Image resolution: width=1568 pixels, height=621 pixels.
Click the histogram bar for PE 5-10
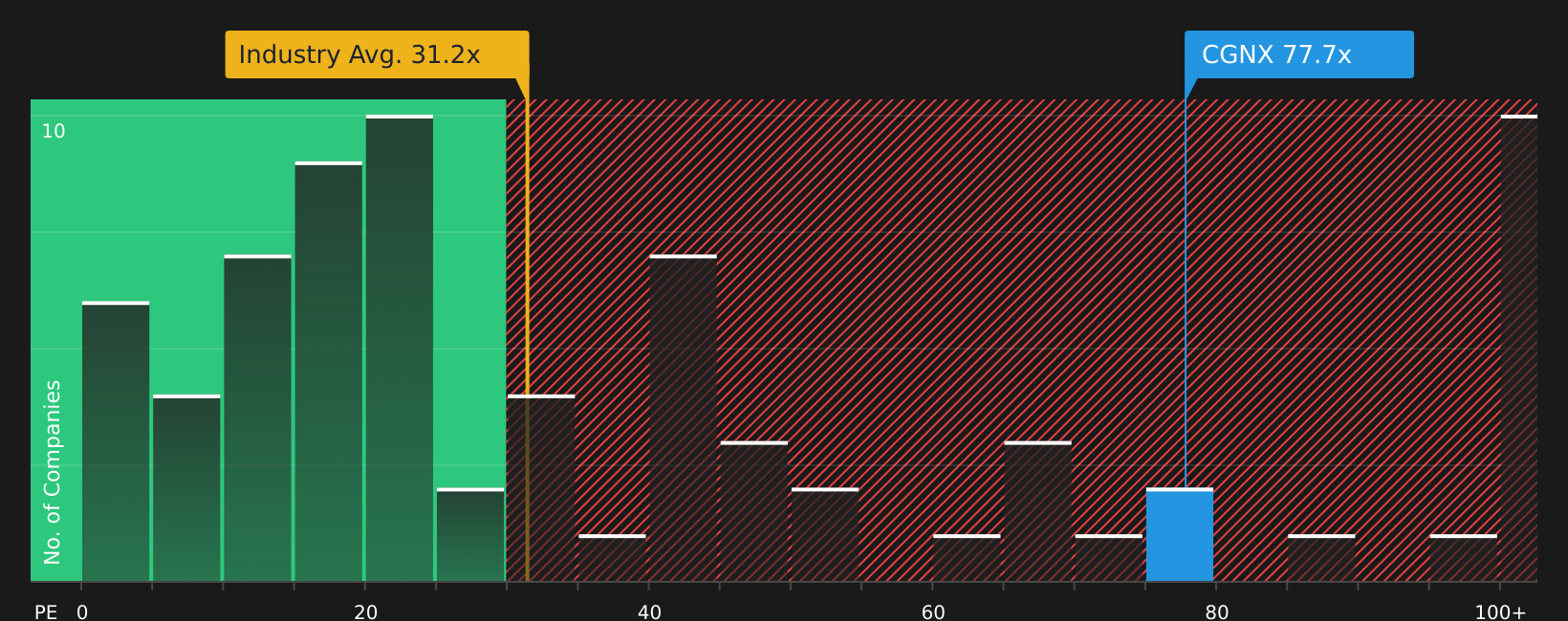click(186, 488)
